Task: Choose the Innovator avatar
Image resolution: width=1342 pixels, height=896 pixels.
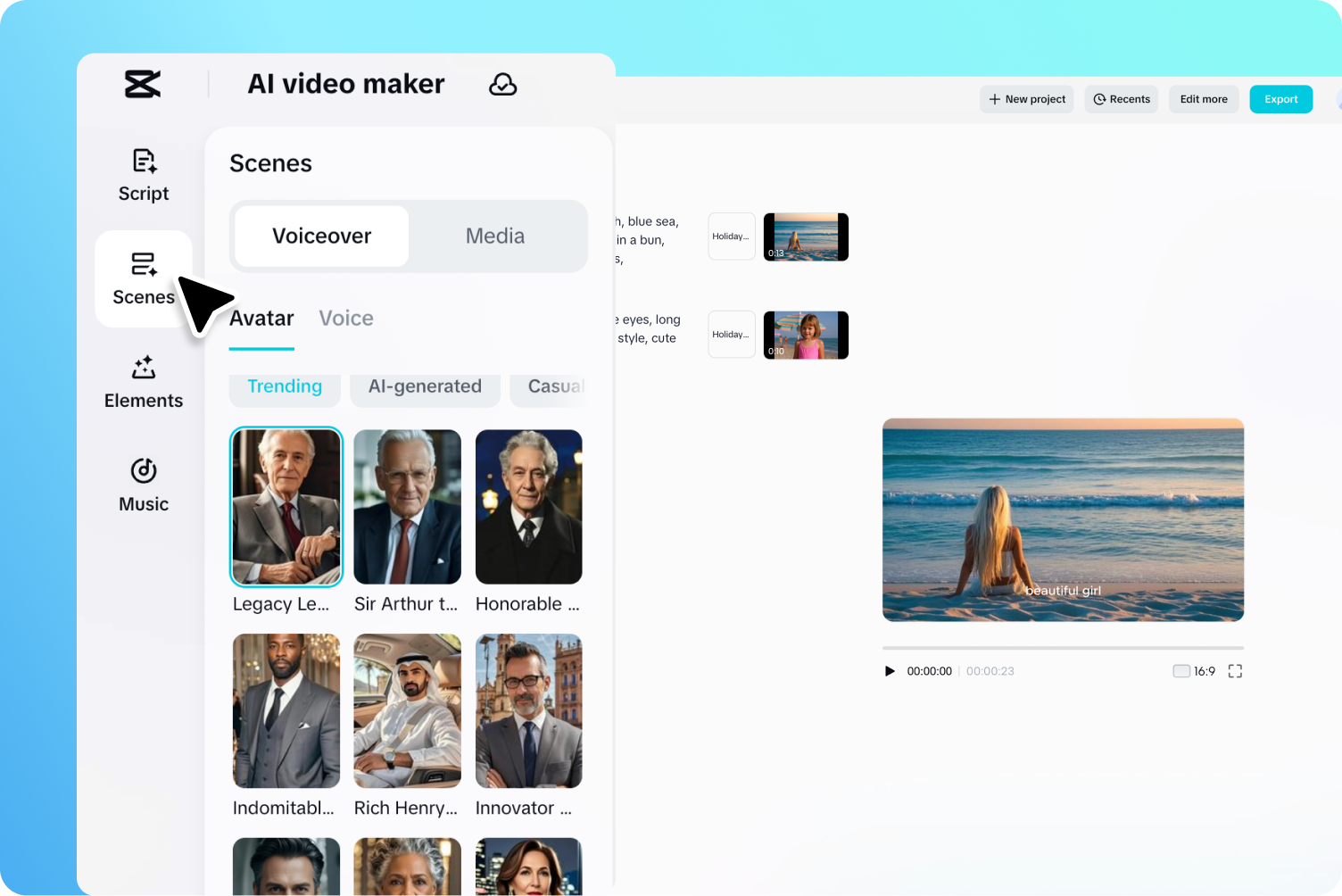Action: (529, 711)
